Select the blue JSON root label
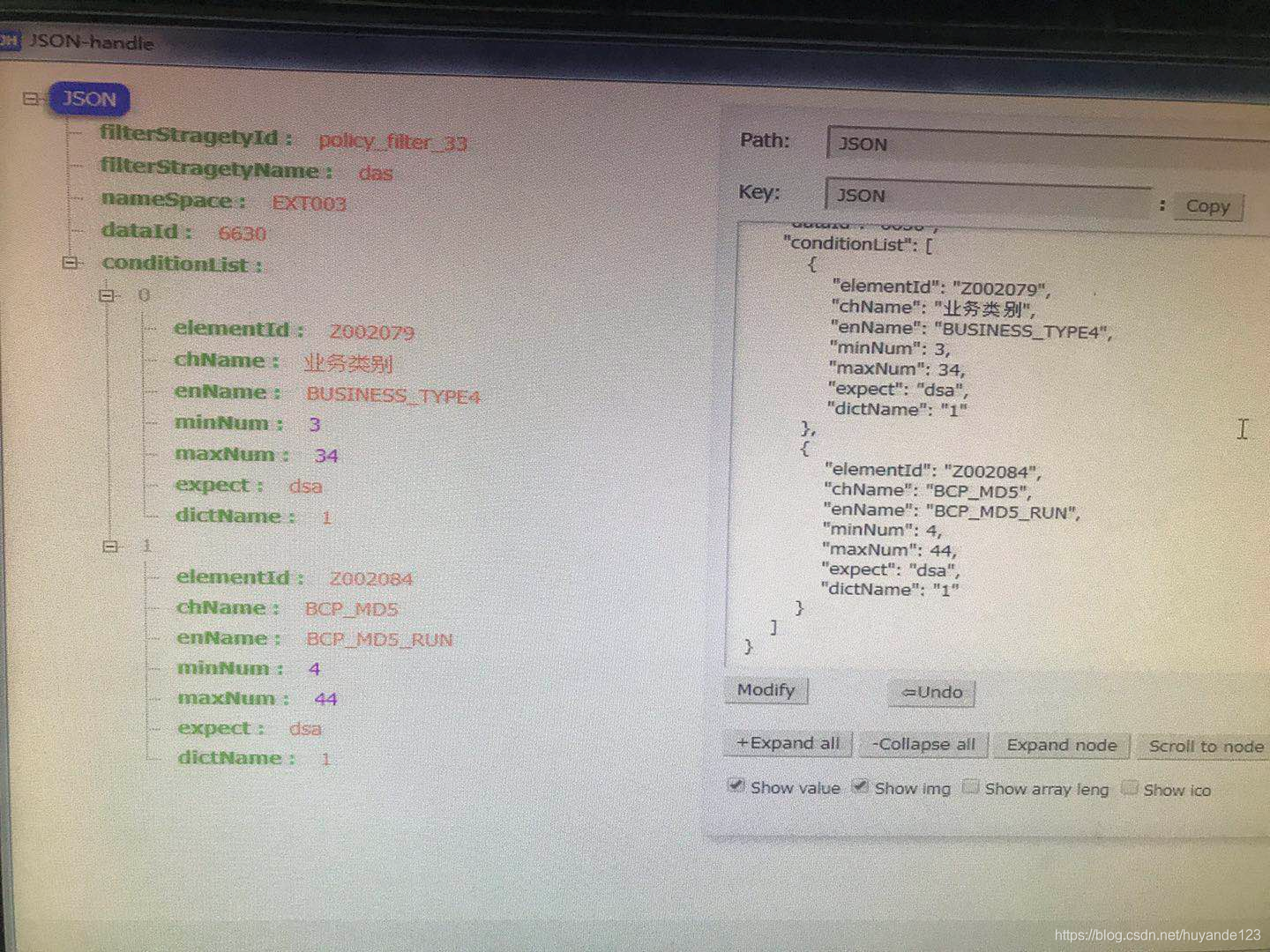Screen dimensions: 1270x952 point(89,99)
